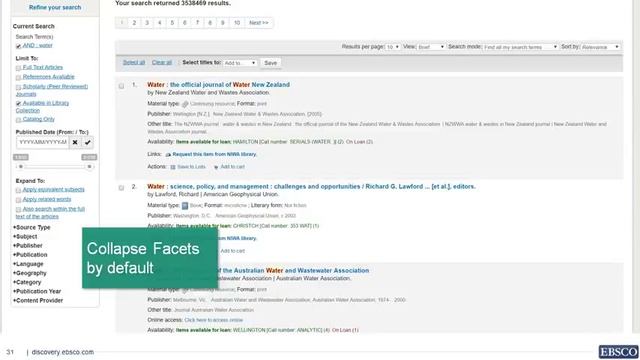
Task: Expand the Source Type facet
Action: point(32,227)
